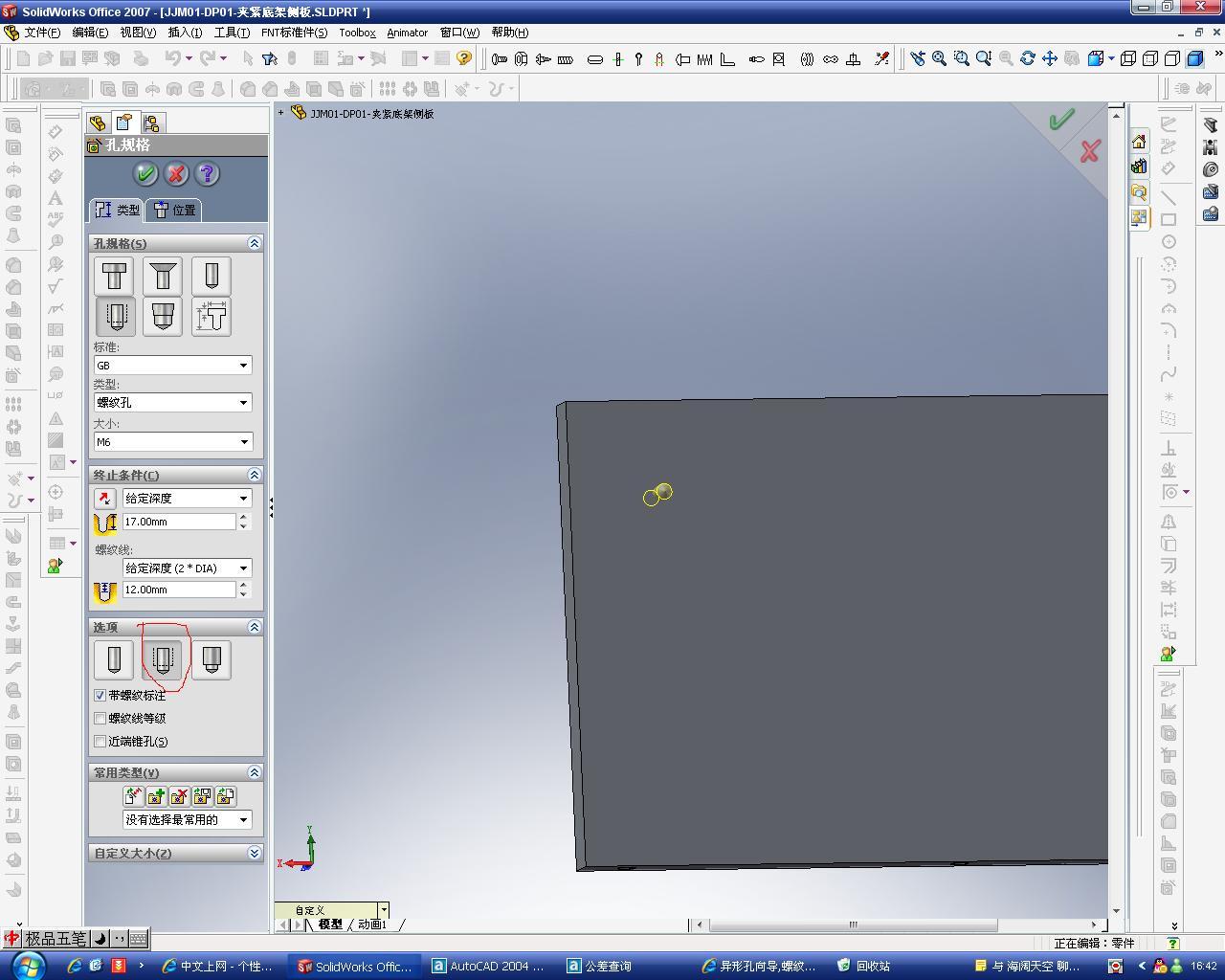Image resolution: width=1225 pixels, height=980 pixels.
Task: Select the plain hole type icon
Action: pyautogui.click(x=212, y=277)
